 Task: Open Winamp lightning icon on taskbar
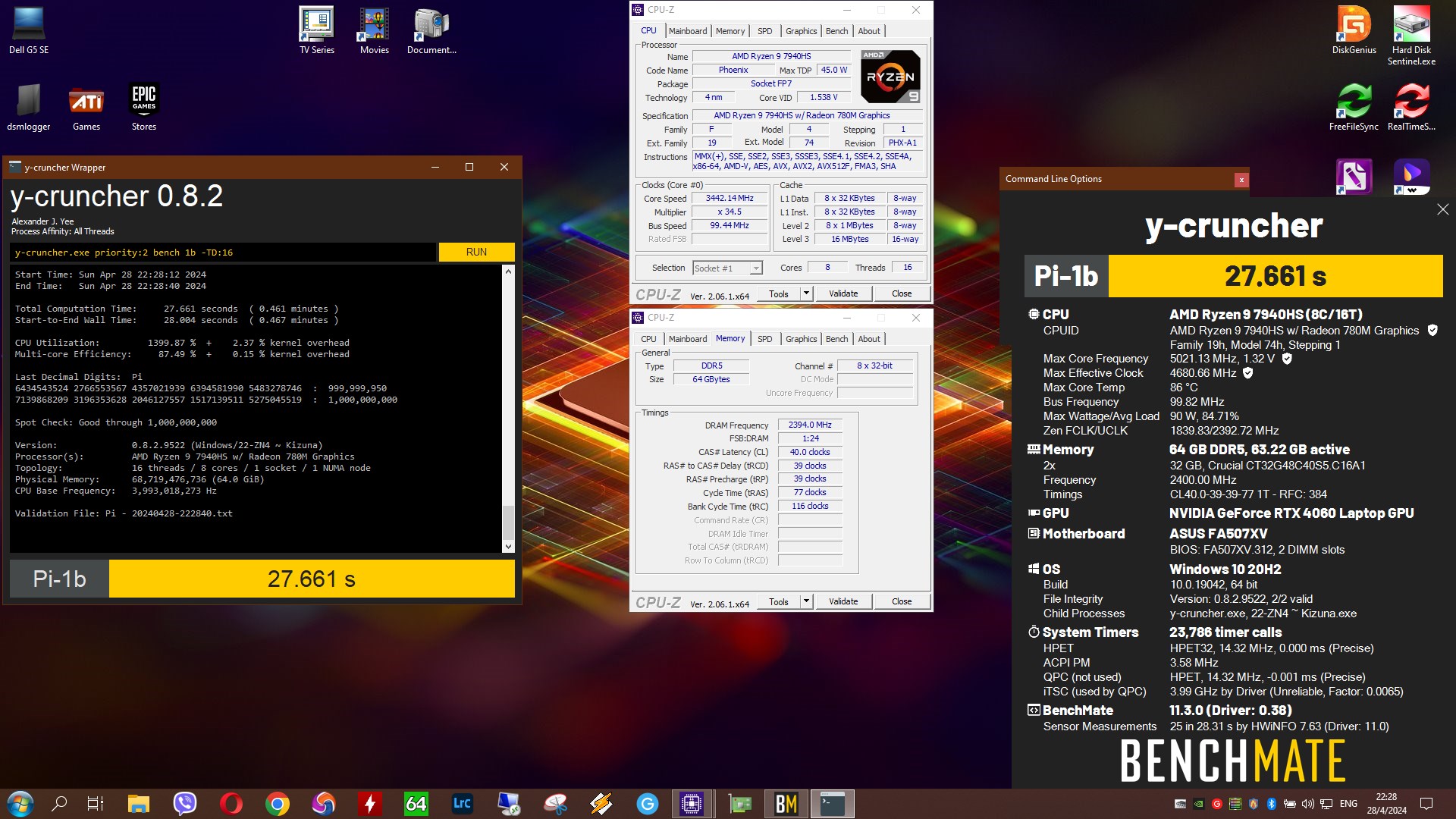click(x=601, y=804)
